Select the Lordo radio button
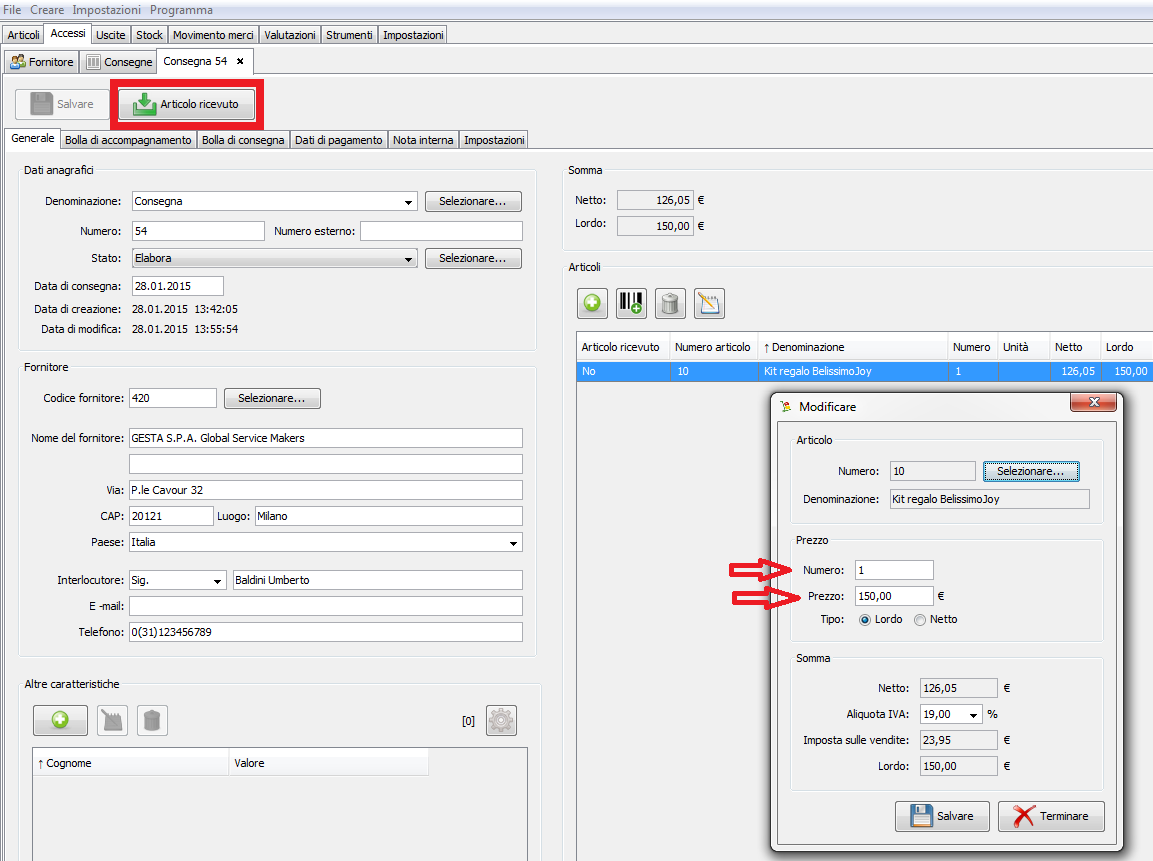This screenshot has width=1153, height=861. pyautogui.click(x=865, y=620)
